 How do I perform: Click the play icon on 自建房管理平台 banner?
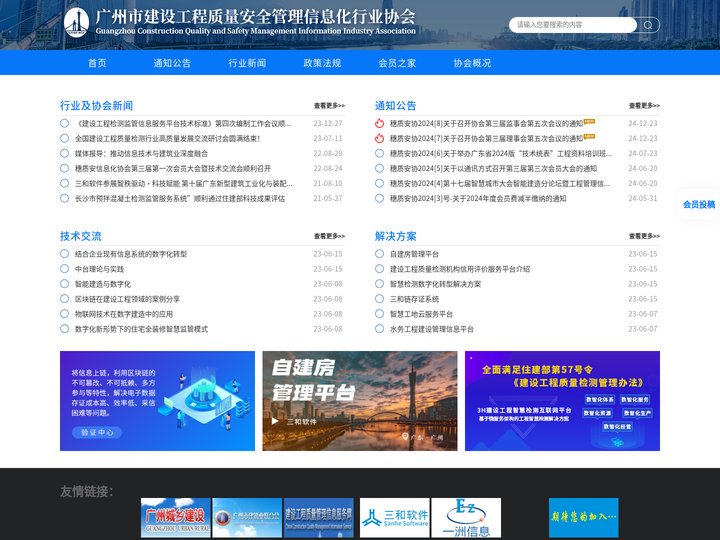pos(275,421)
